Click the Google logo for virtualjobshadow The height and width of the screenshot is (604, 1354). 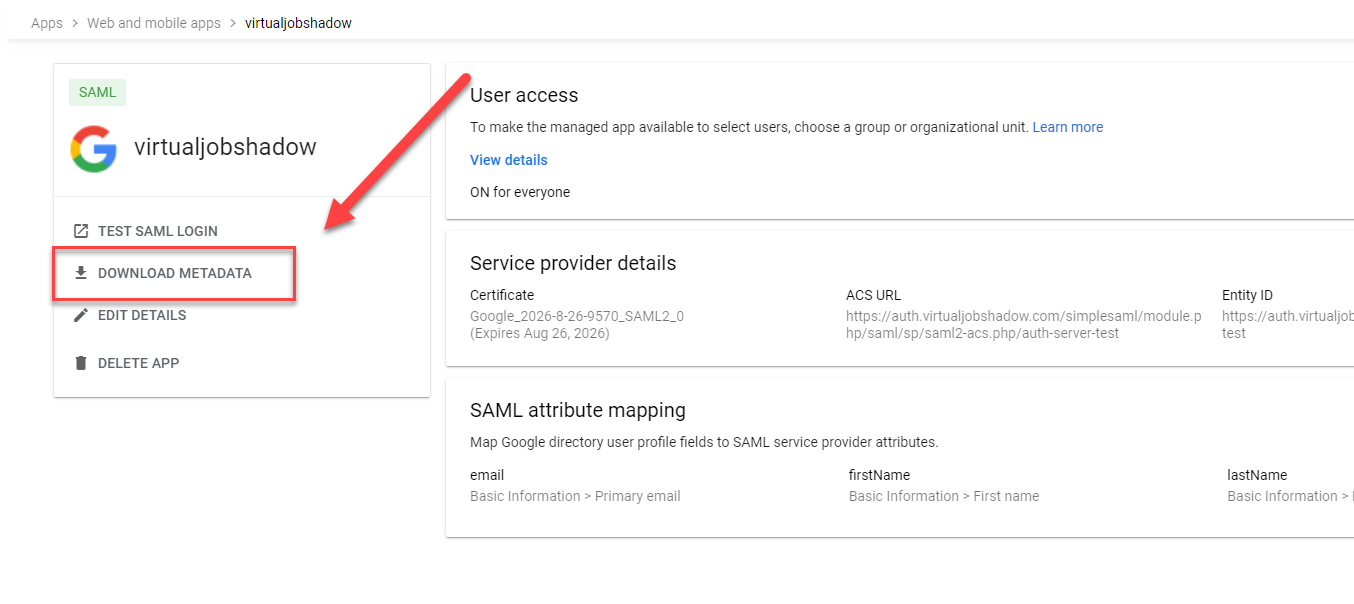click(x=94, y=148)
